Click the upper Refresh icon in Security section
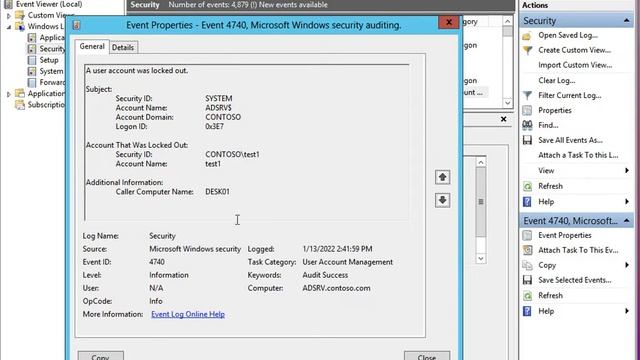640x360 pixels. [527, 187]
